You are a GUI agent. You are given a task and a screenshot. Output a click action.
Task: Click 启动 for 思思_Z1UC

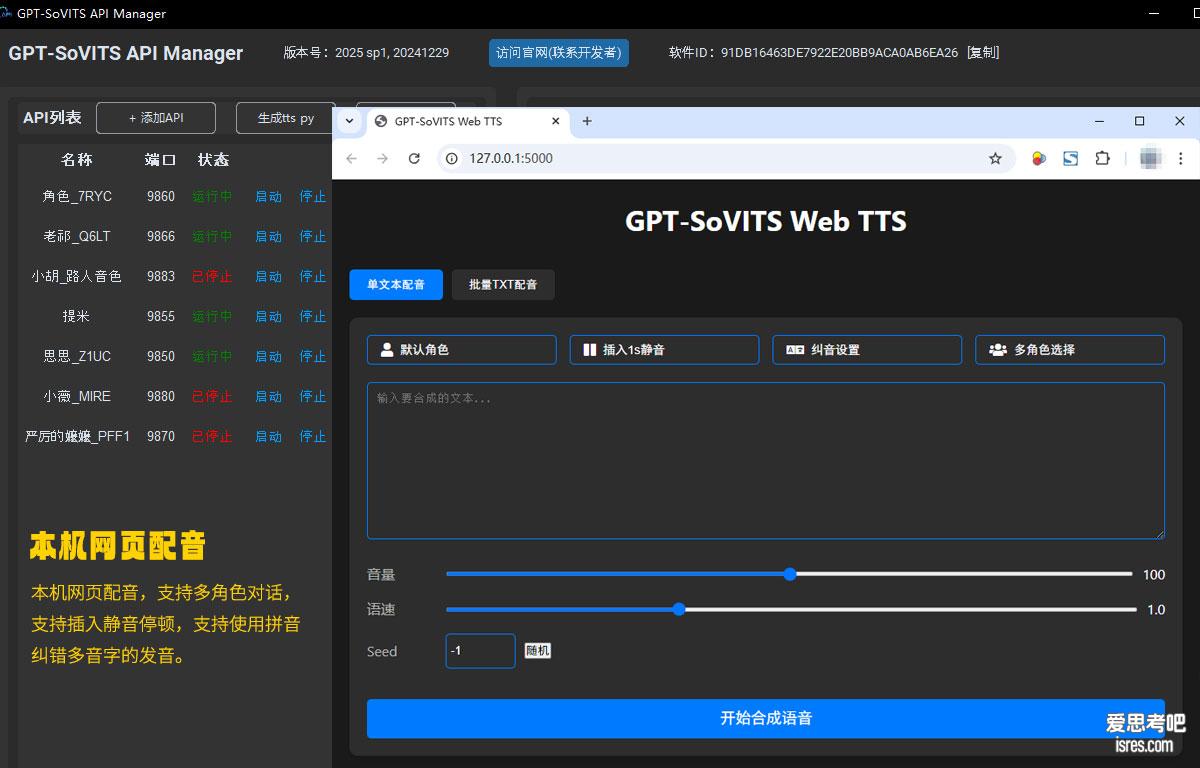(x=268, y=357)
